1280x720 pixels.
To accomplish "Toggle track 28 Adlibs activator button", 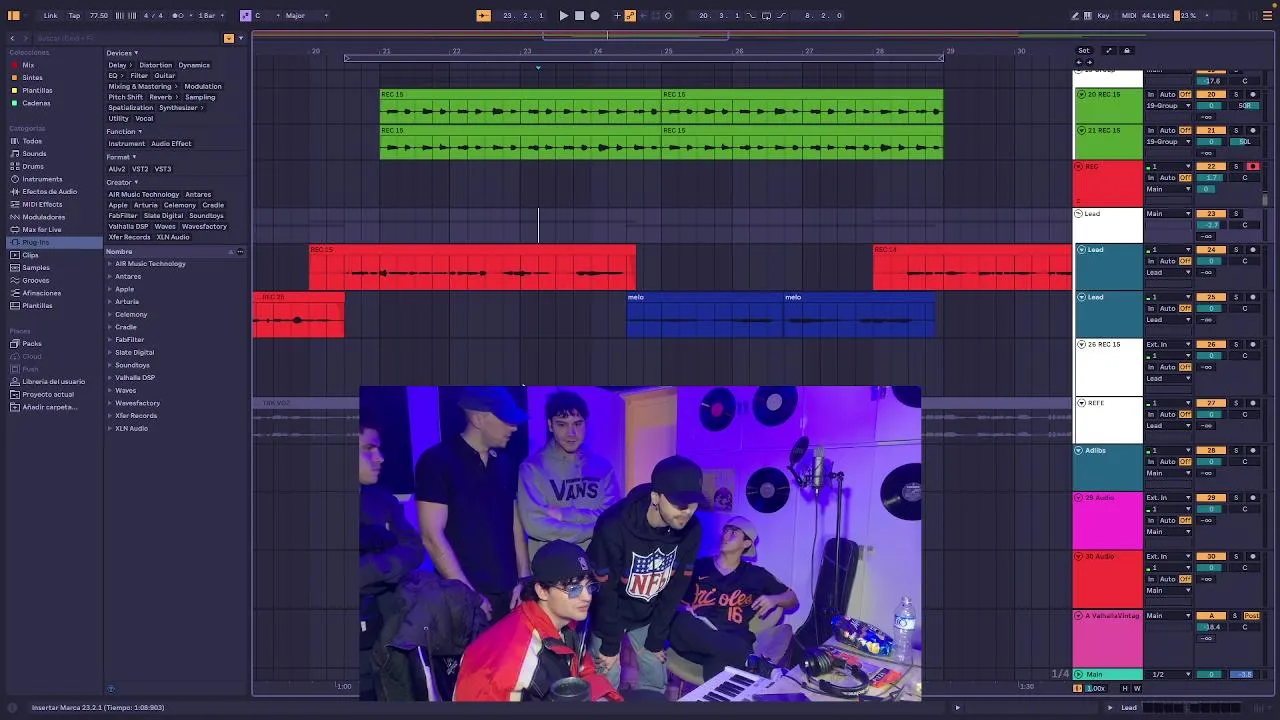I will (1211, 450).
